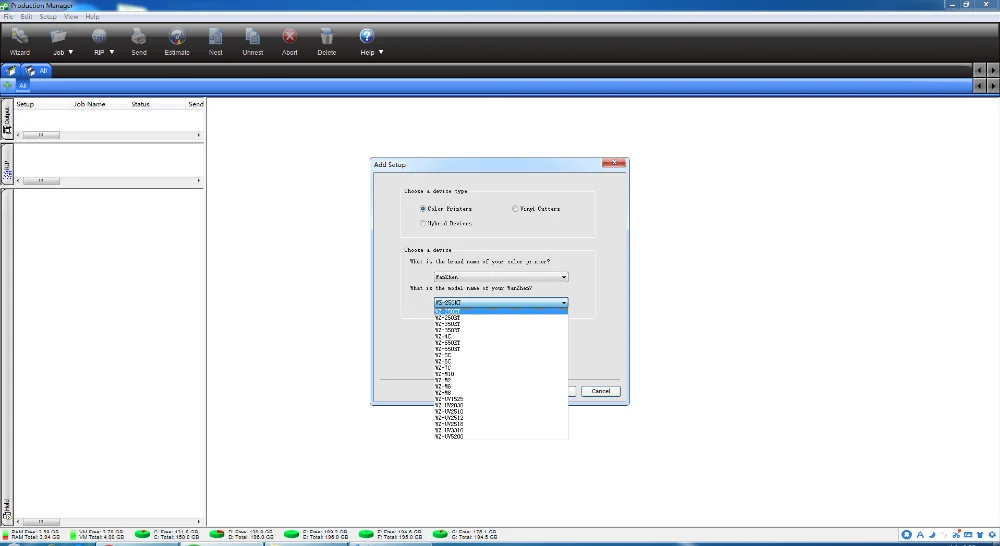
Task: Select the Output vertical side tab
Action: tap(7, 120)
